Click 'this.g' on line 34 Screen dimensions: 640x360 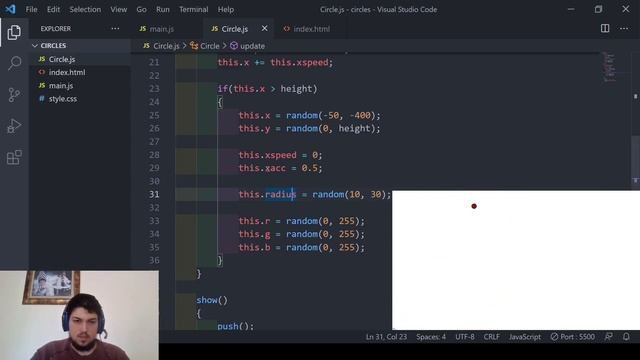click(x=255, y=234)
